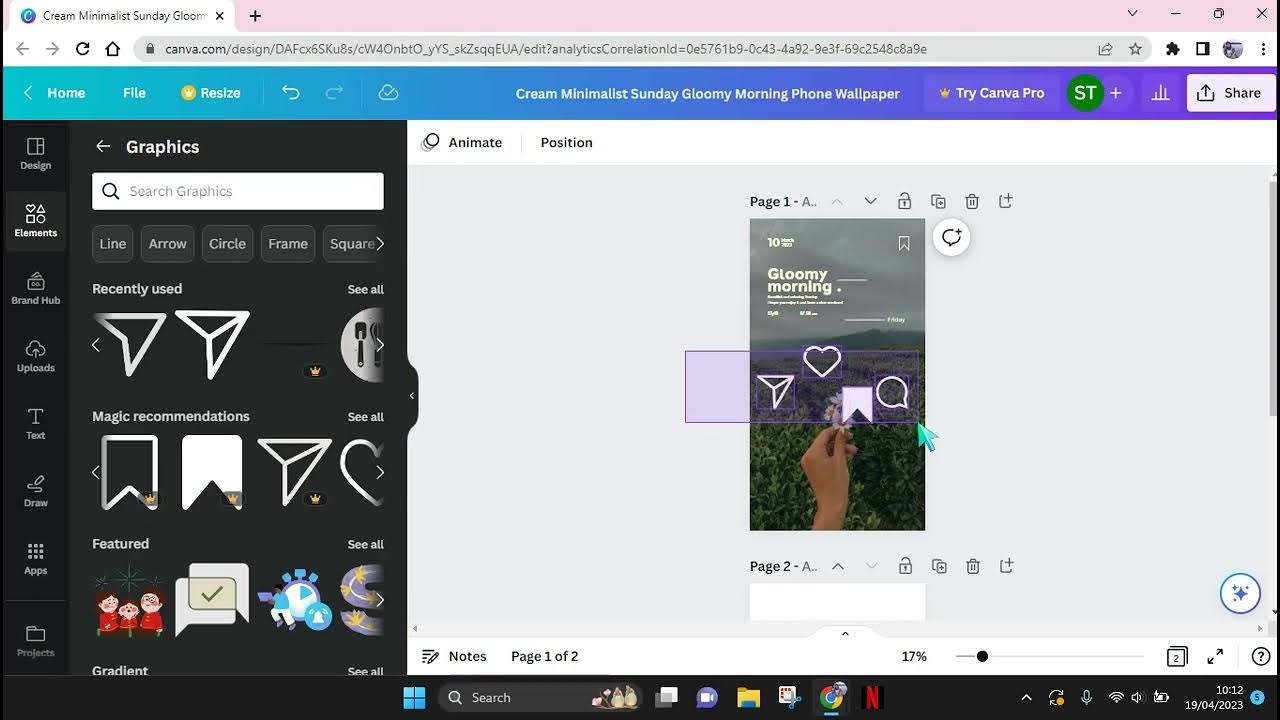Open Netflix from the taskbar
This screenshot has height=720, width=1280.
click(871, 697)
